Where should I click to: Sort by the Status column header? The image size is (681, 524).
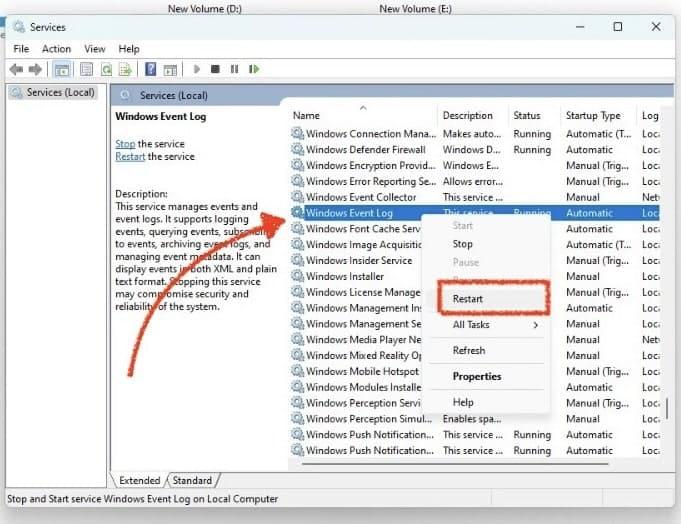pyautogui.click(x=534, y=115)
